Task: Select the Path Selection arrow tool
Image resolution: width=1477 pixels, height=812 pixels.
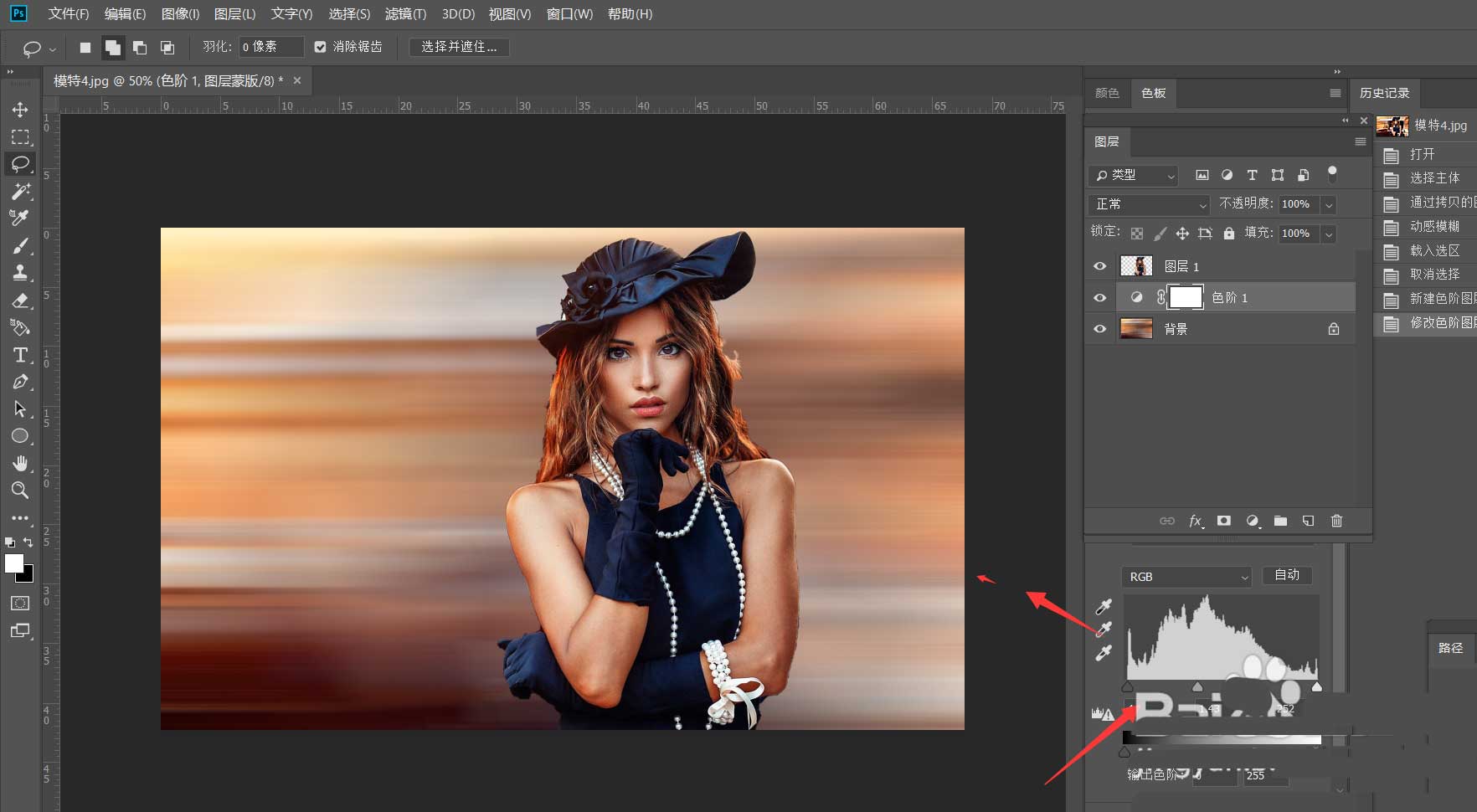Action: tap(20, 409)
